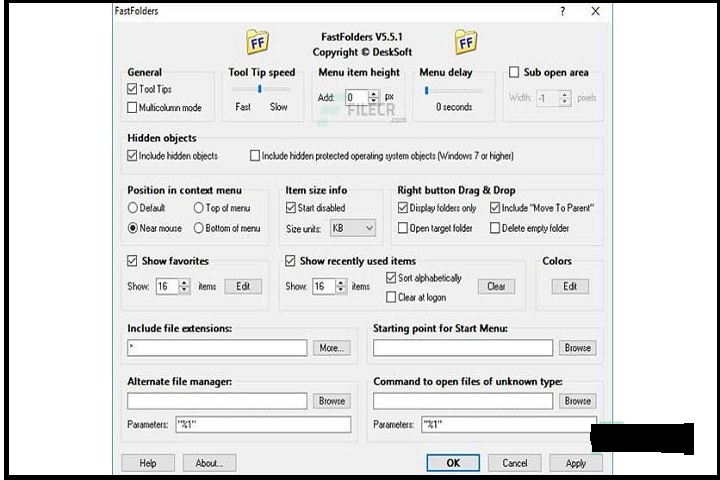Screen dimensions: 720x480
Task: Click the Include file extensions text field
Action: [217, 348]
